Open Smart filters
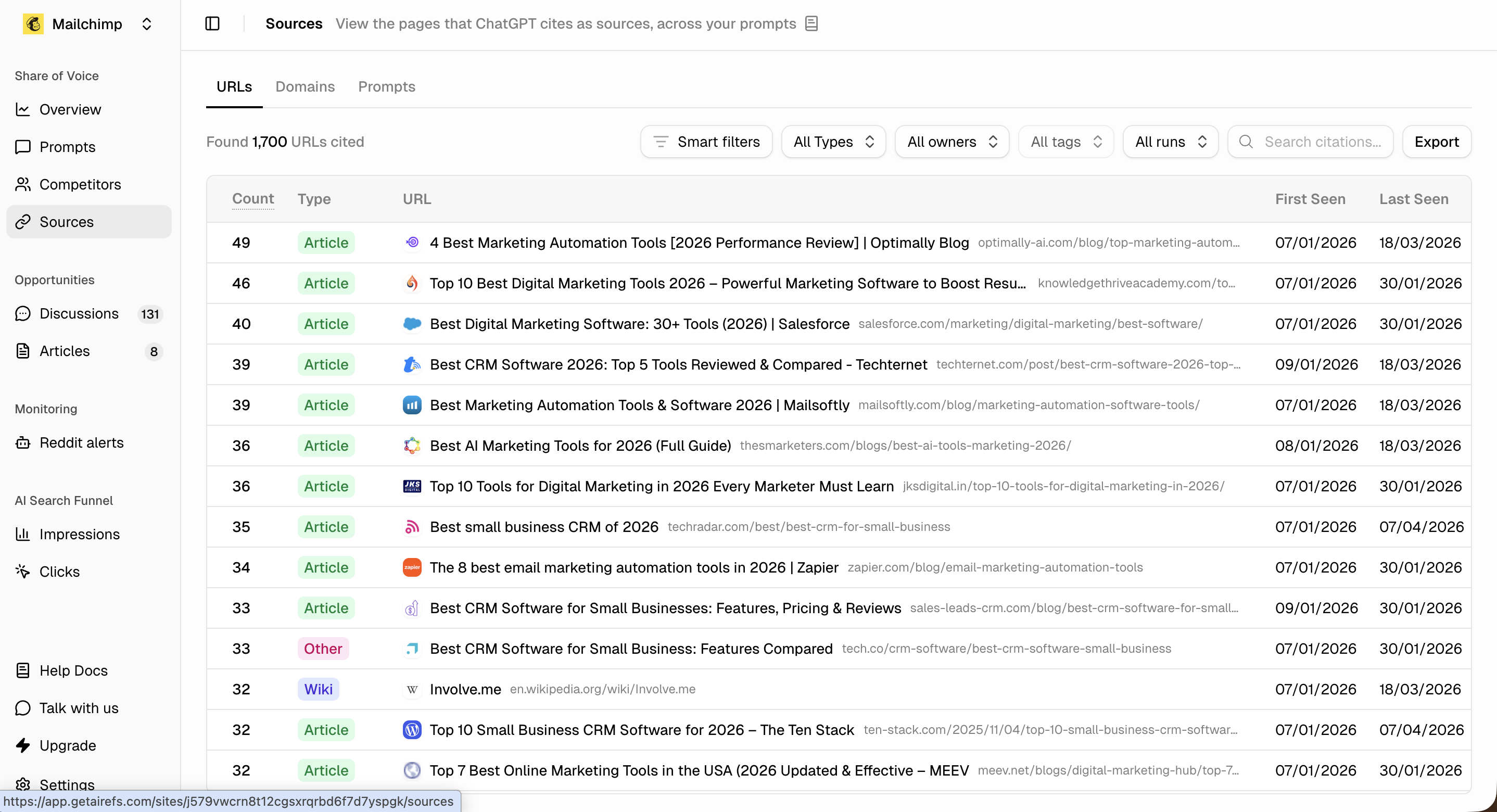The image size is (1497, 812). tap(706, 142)
